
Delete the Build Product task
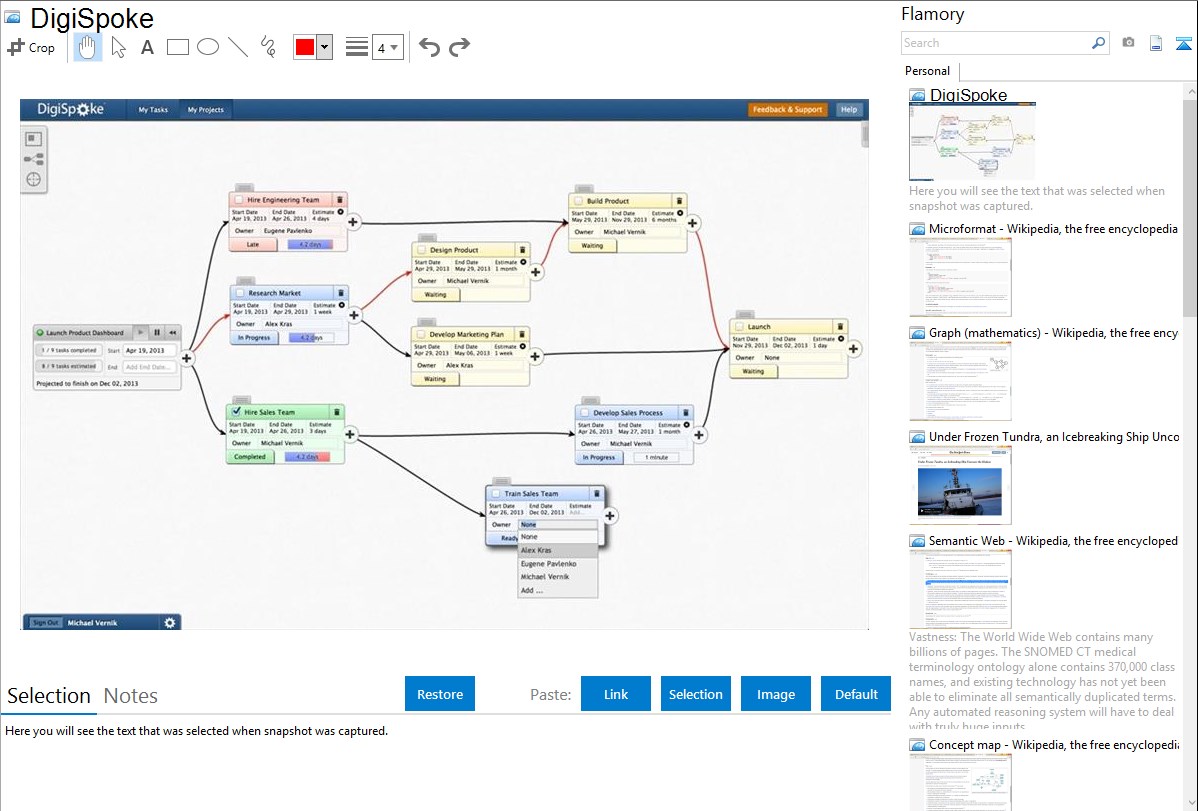(x=679, y=201)
